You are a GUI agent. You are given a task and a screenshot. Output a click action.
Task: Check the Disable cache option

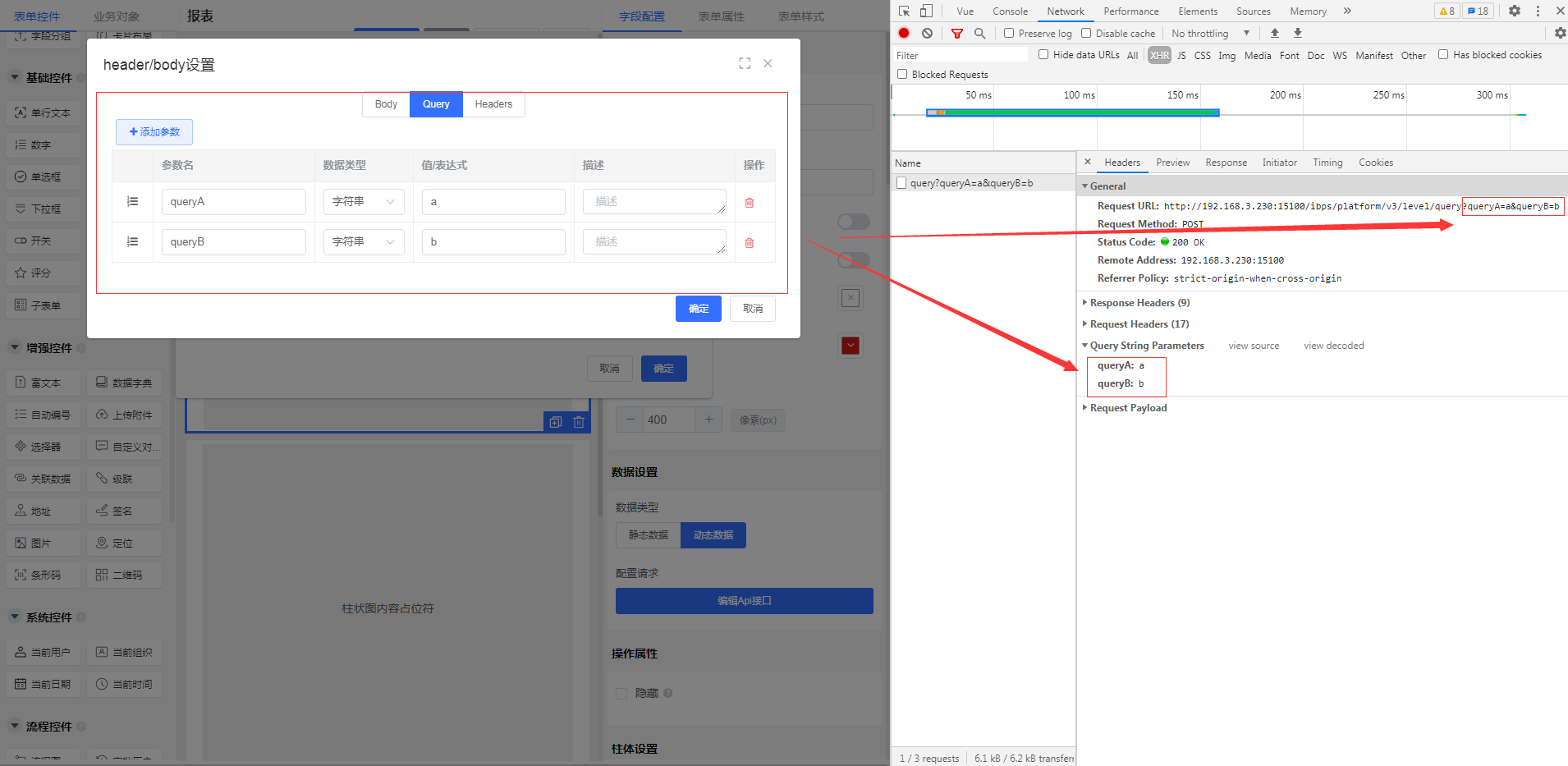pyautogui.click(x=1086, y=34)
